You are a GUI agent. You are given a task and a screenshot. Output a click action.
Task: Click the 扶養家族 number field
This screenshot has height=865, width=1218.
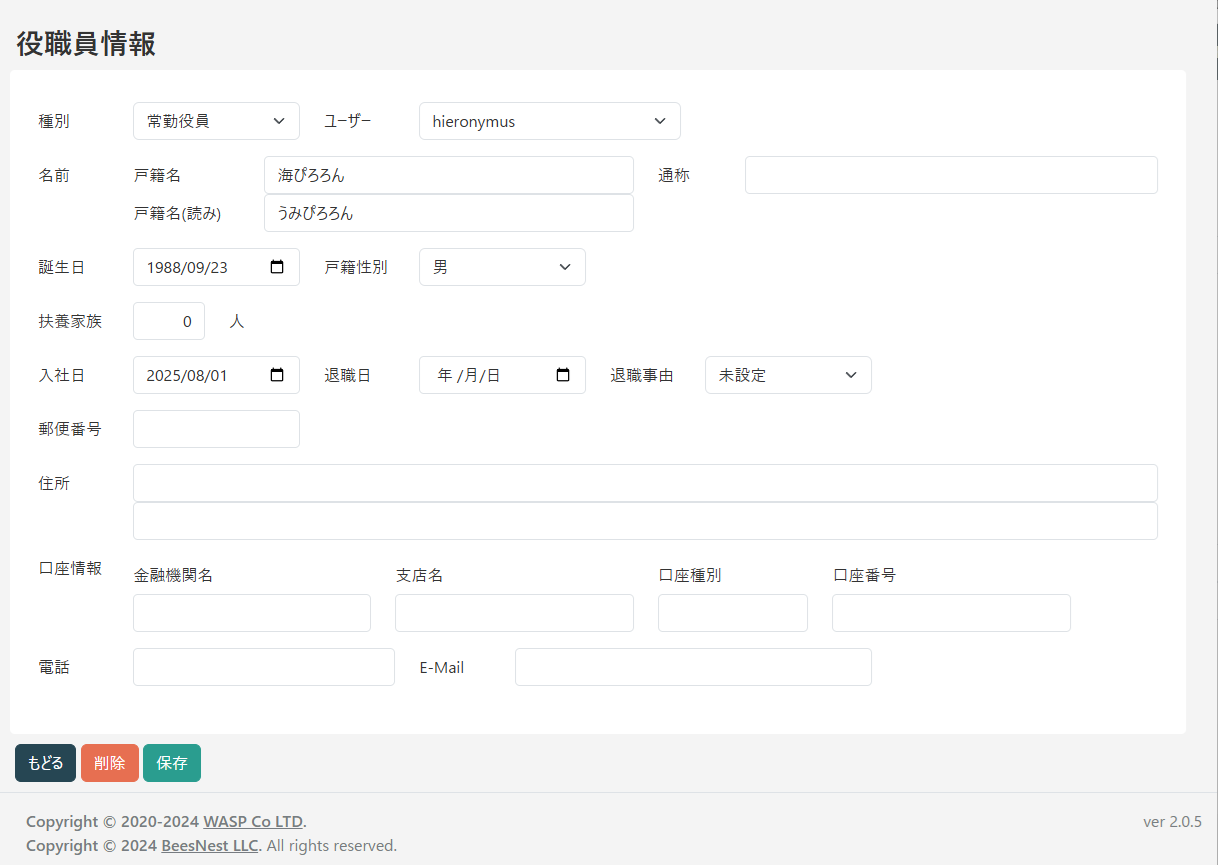coord(168,321)
